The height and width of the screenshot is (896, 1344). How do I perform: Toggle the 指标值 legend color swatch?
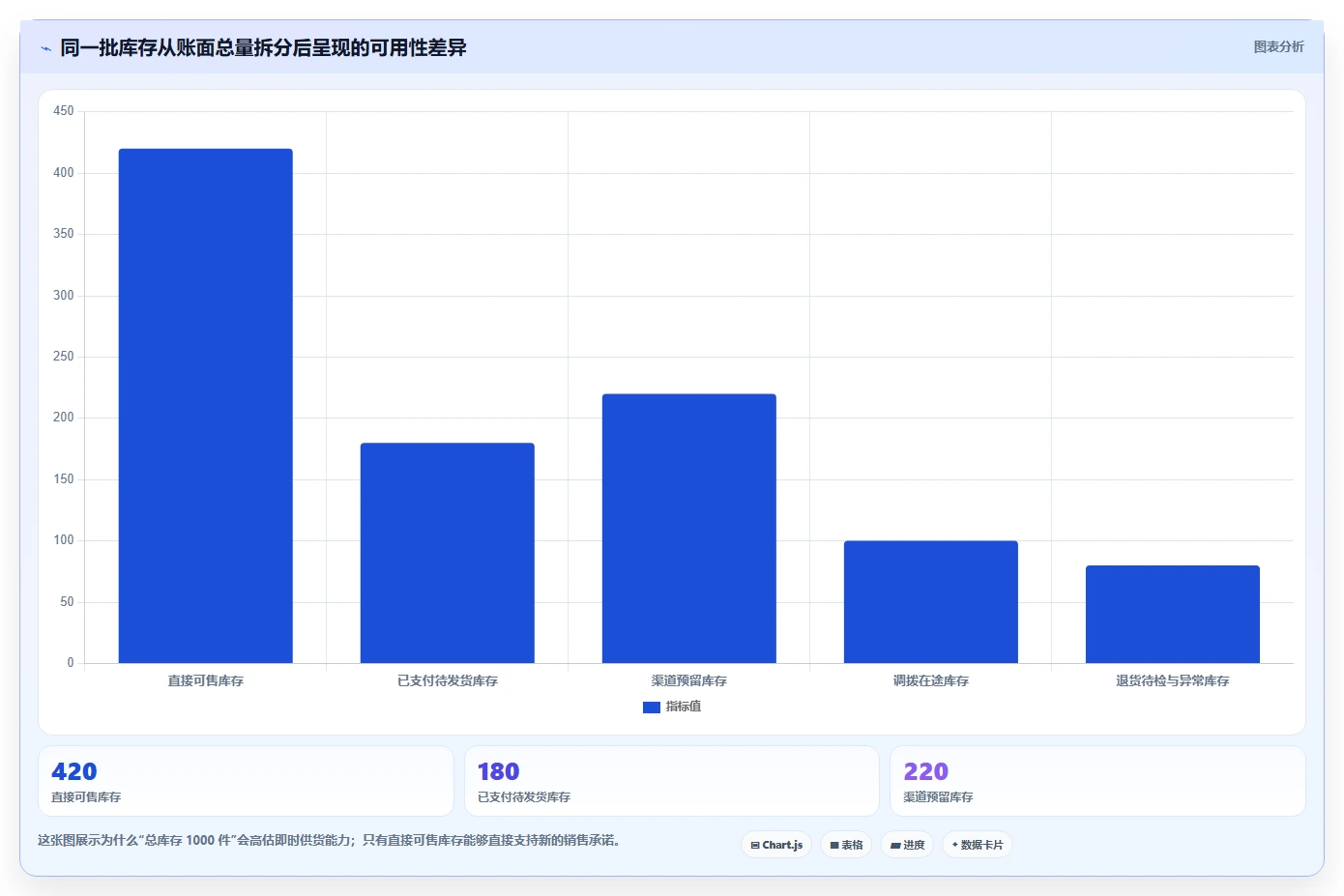(x=652, y=708)
